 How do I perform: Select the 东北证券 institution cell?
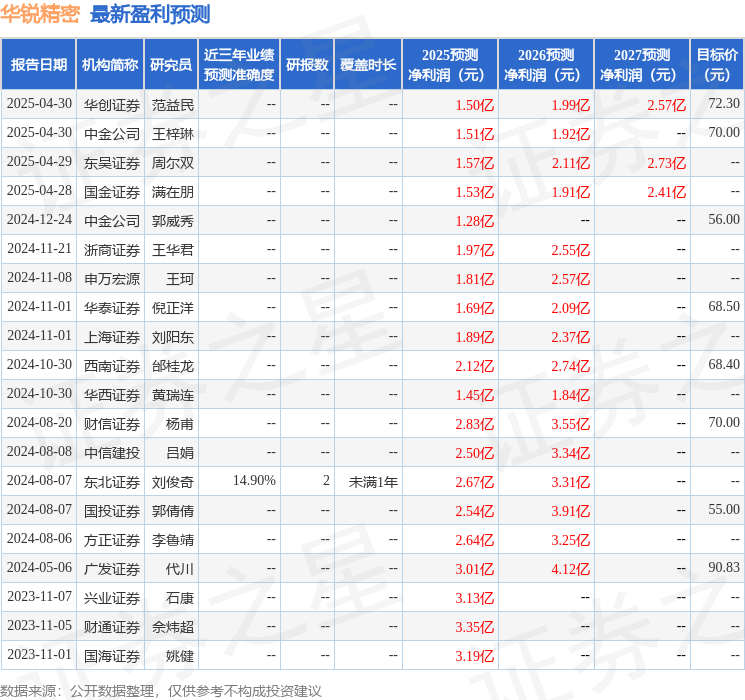tap(112, 481)
